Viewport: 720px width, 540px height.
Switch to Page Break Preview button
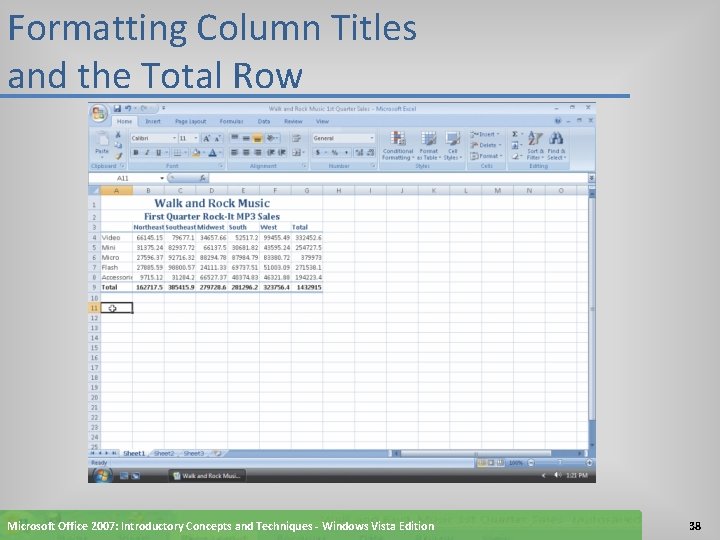[x=500, y=463]
